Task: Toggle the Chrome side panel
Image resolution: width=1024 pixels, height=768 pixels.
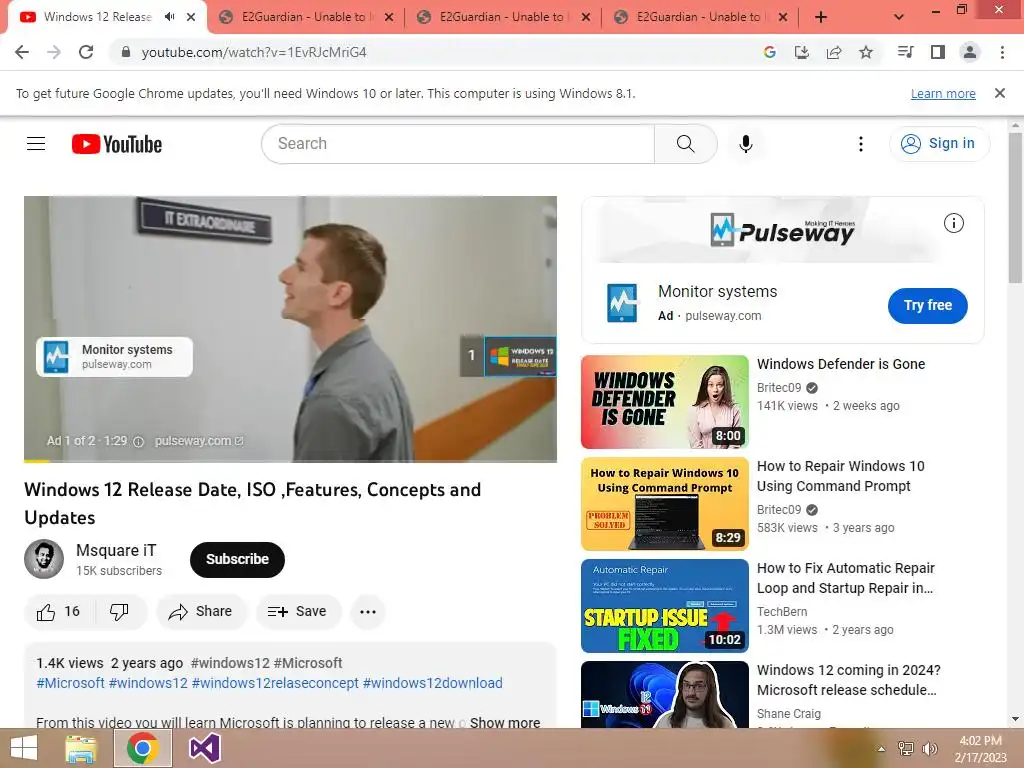Action: tap(938, 52)
